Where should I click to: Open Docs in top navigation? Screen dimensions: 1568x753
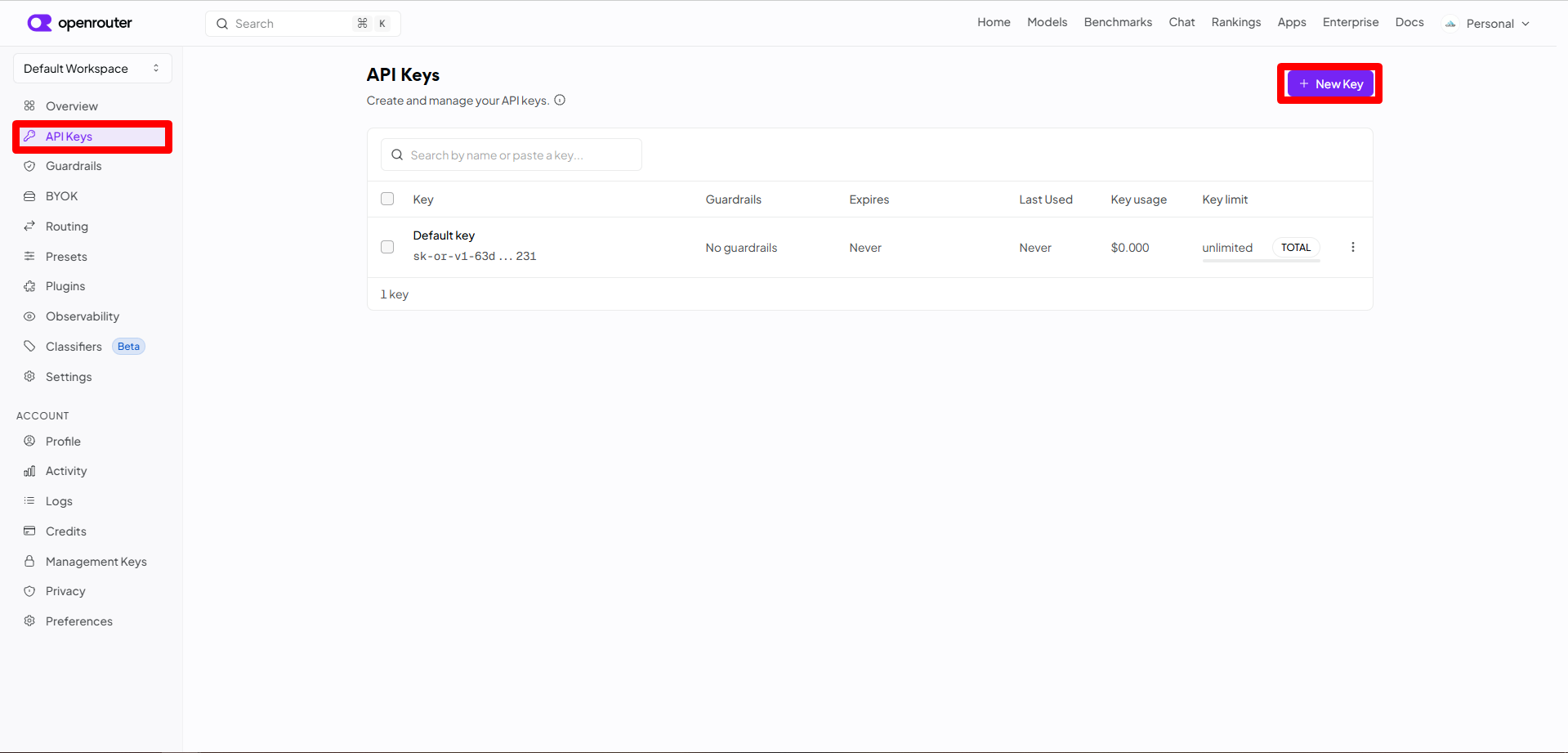tap(1409, 22)
